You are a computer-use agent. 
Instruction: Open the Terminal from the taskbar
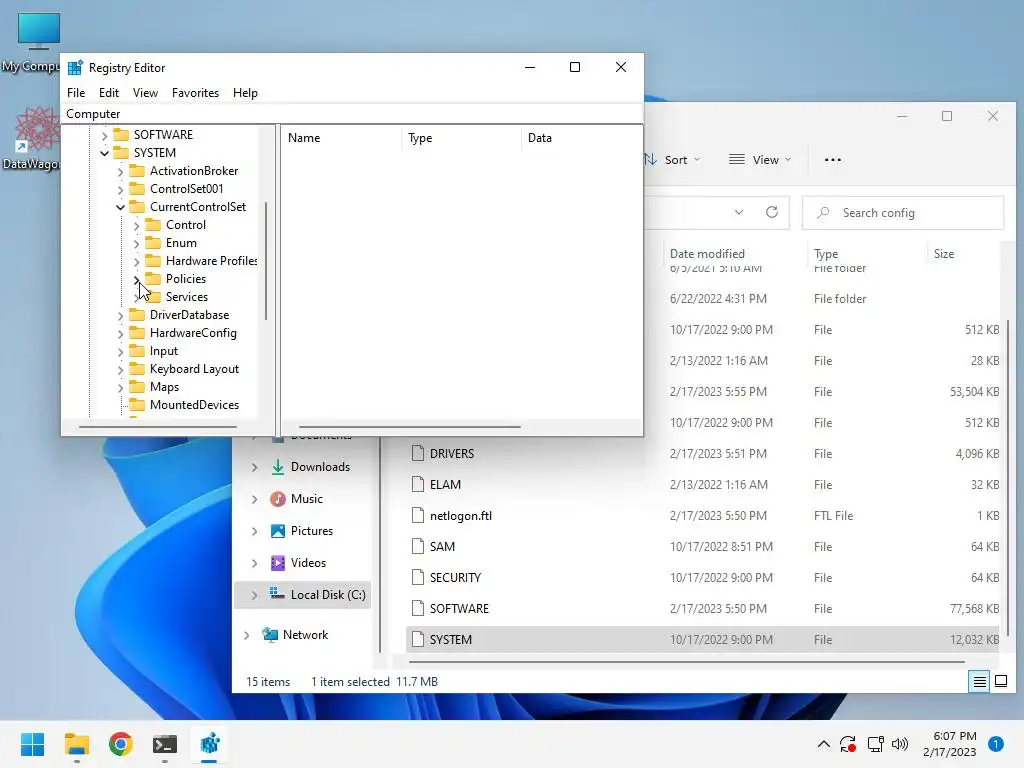(x=165, y=744)
